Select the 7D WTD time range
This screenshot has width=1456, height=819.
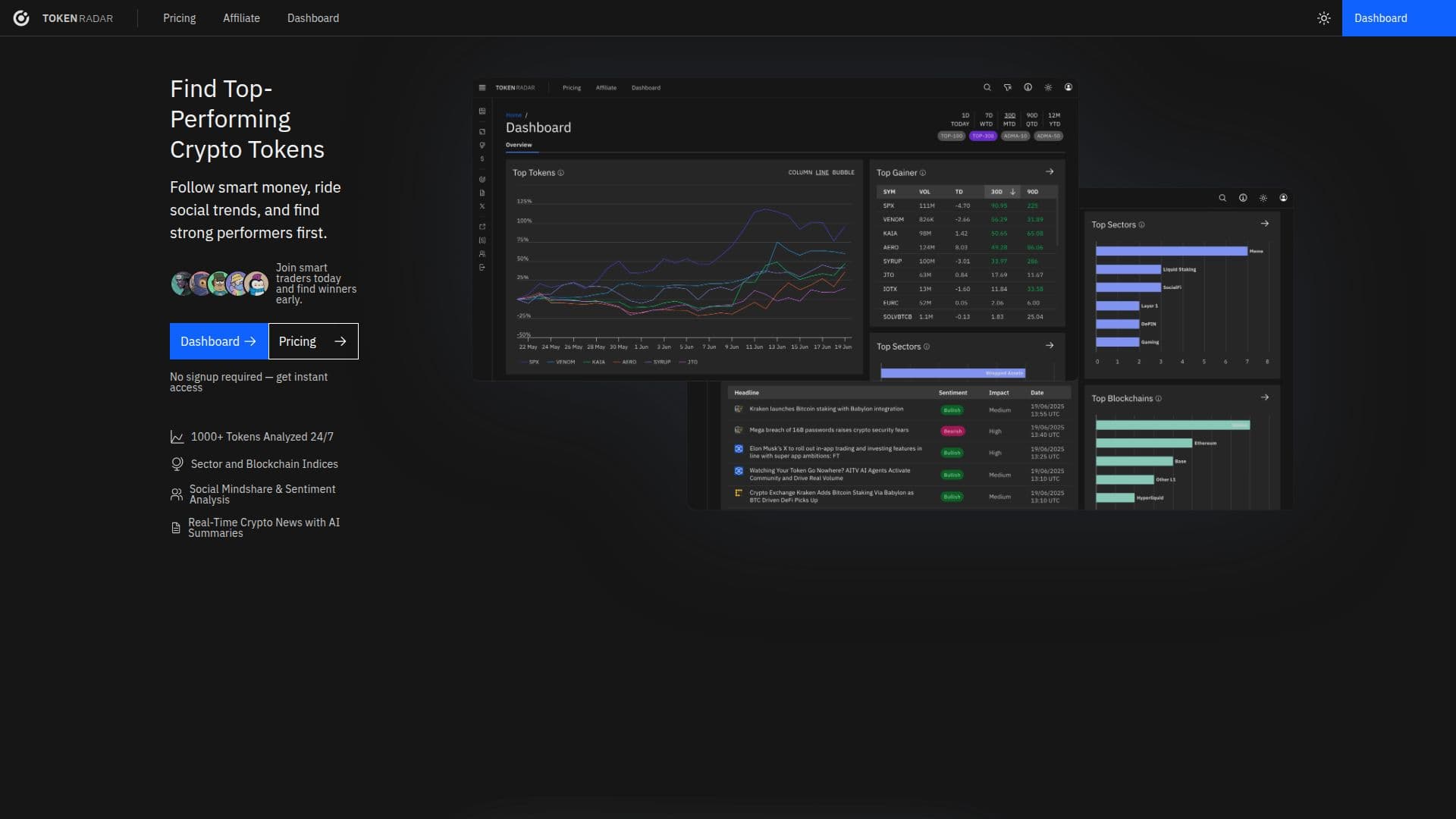(x=987, y=120)
